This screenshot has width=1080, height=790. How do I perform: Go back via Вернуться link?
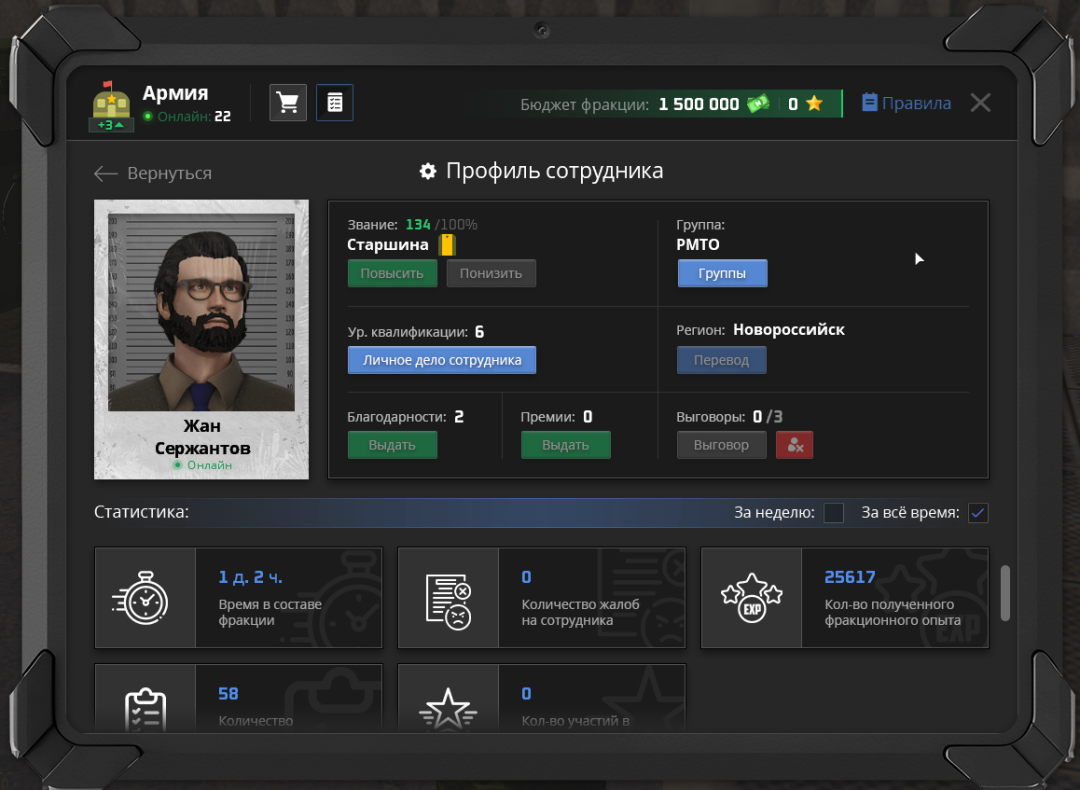(x=153, y=174)
